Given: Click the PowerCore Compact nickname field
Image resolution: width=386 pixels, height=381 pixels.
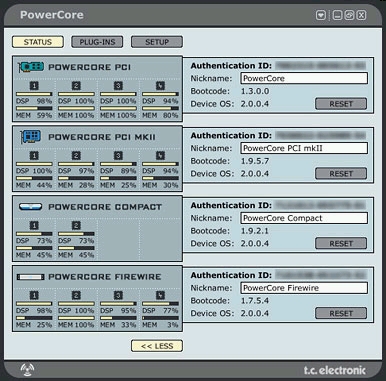Looking at the screenshot, I should [304, 218].
